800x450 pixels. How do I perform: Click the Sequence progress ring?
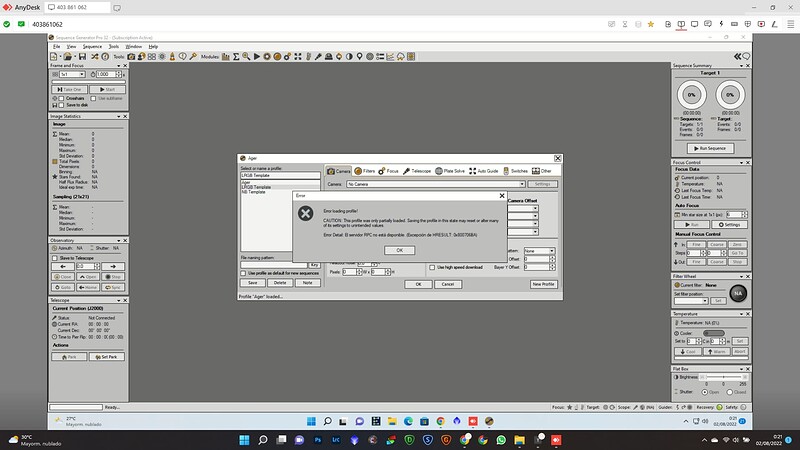691,94
